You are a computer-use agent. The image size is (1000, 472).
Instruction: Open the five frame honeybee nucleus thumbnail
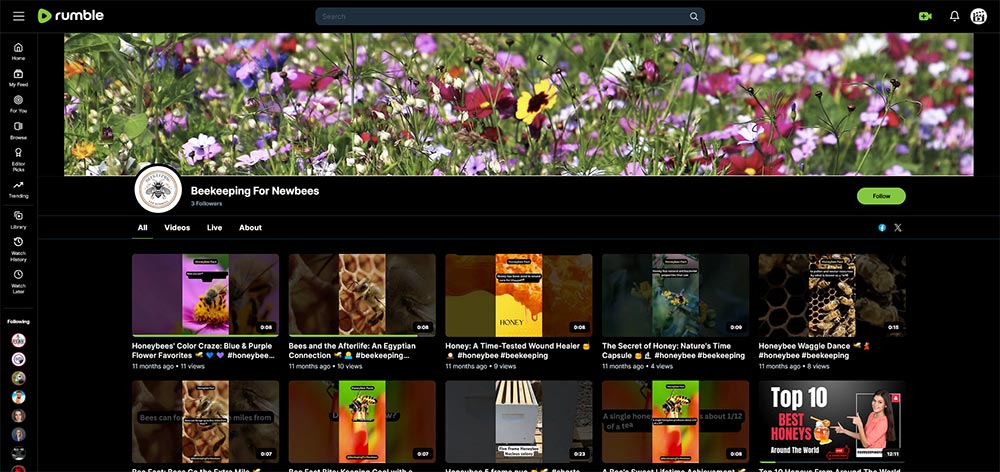[518, 422]
